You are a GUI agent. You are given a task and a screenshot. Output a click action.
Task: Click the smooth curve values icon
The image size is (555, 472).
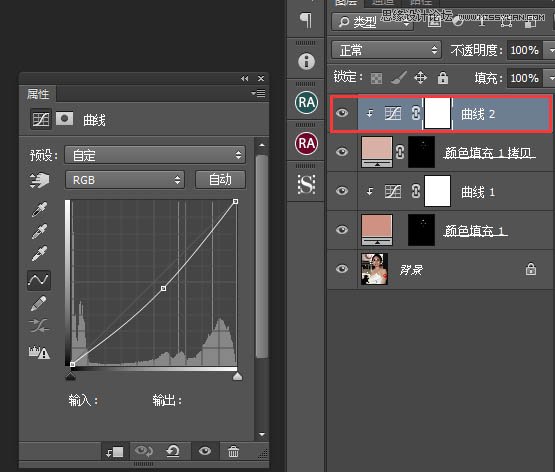tap(39, 325)
